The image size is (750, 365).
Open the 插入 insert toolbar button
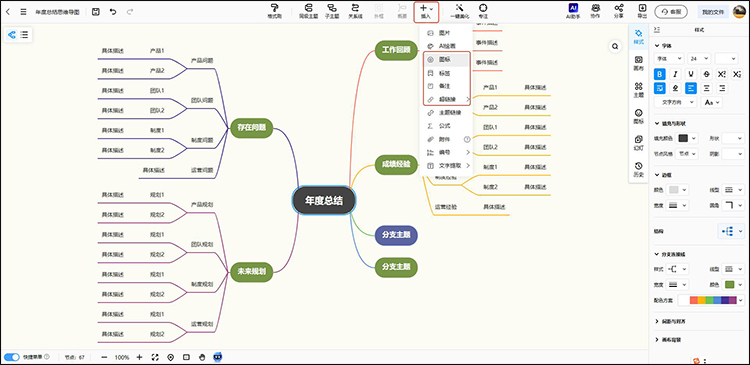(426, 11)
